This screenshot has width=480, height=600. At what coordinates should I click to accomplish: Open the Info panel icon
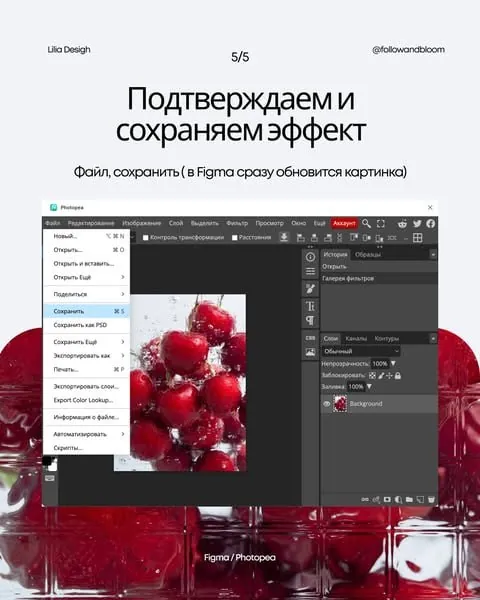pyautogui.click(x=310, y=257)
